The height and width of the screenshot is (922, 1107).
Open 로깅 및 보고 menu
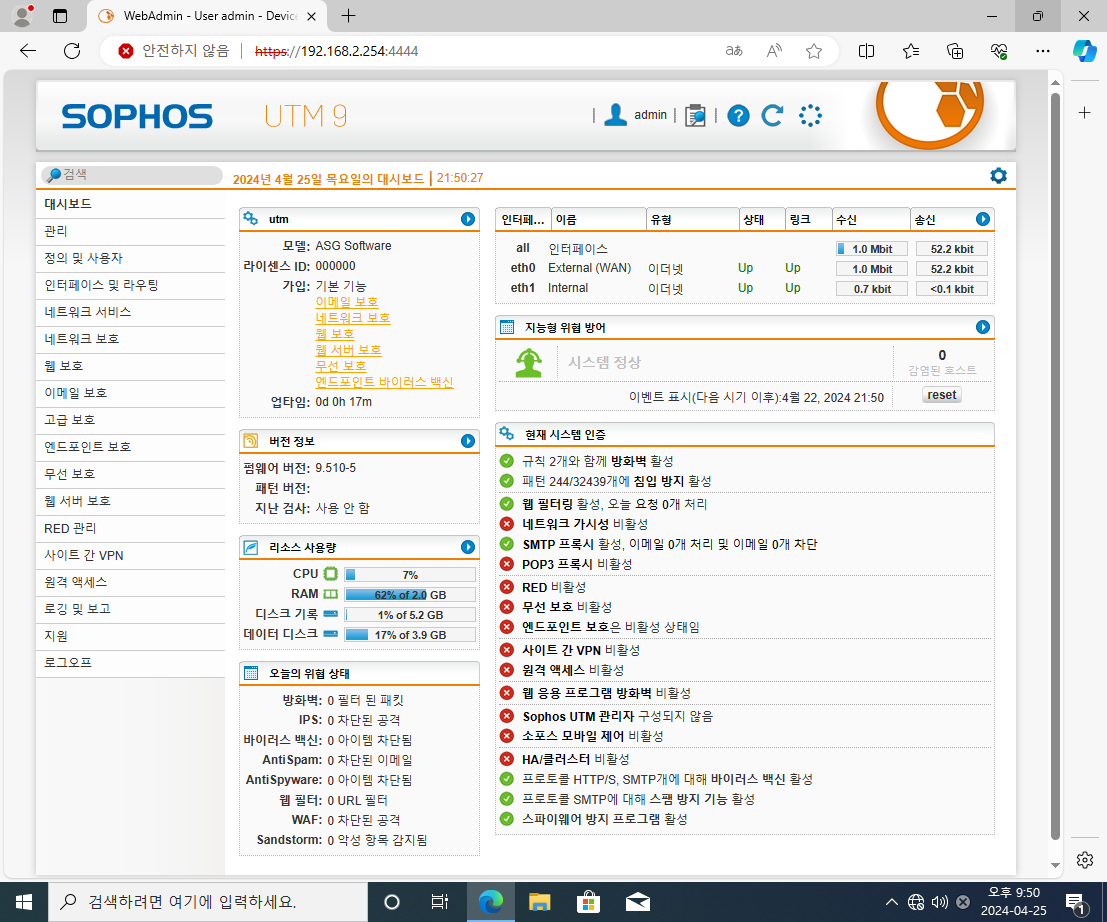pyautogui.click(x=131, y=609)
